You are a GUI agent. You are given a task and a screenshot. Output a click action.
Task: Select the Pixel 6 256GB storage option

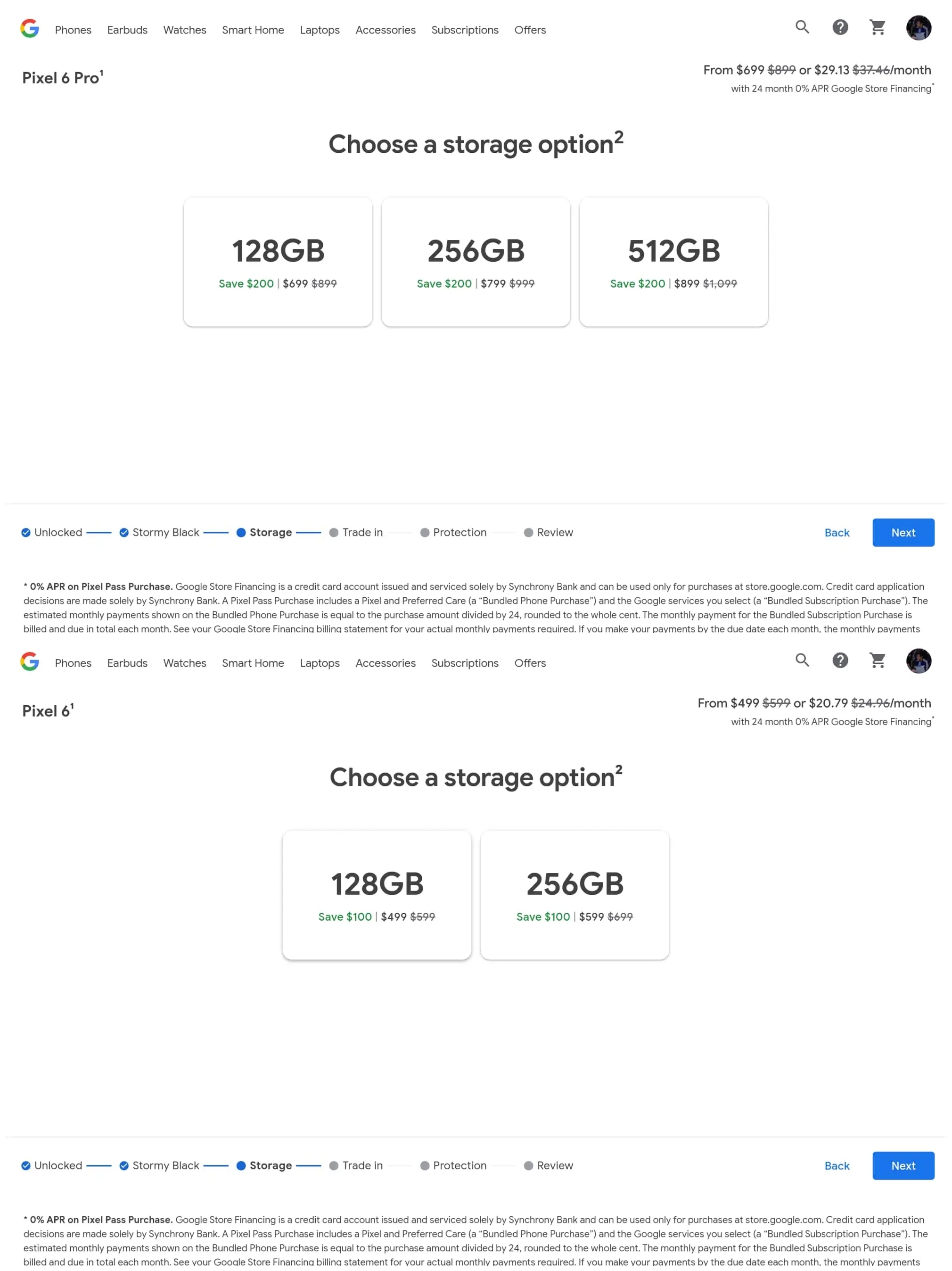(x=574, y=894)
